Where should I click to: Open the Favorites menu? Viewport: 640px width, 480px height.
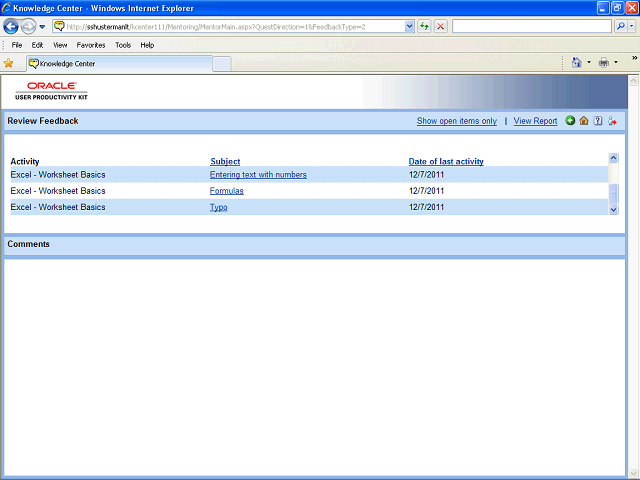(91, 45)
